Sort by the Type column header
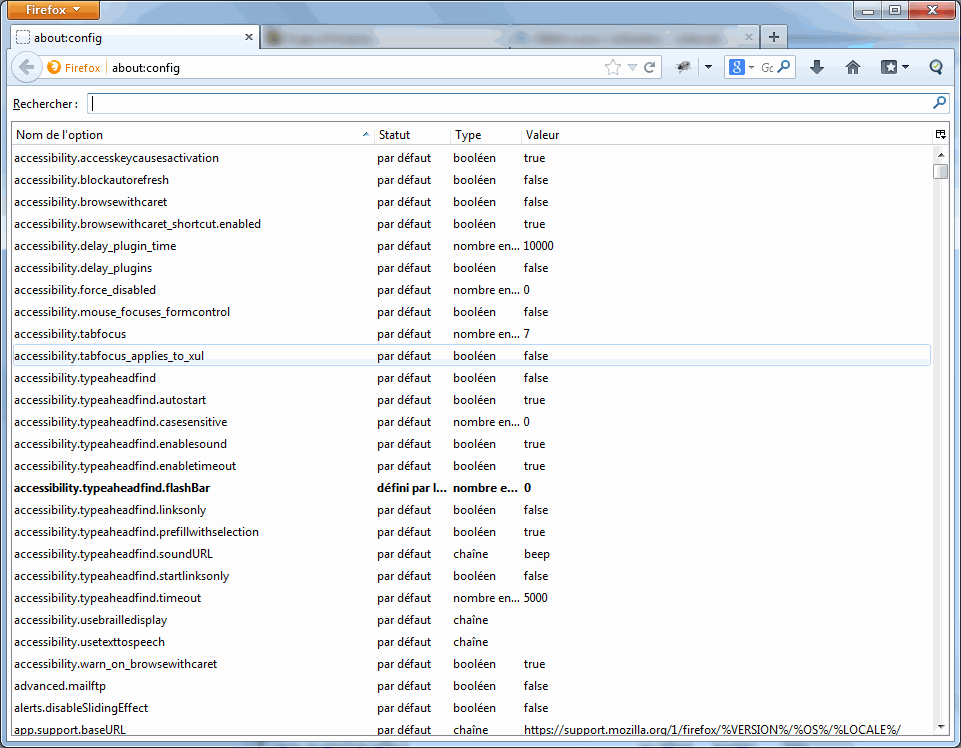Screen dimensions: 961x748 tap(485, 135)
